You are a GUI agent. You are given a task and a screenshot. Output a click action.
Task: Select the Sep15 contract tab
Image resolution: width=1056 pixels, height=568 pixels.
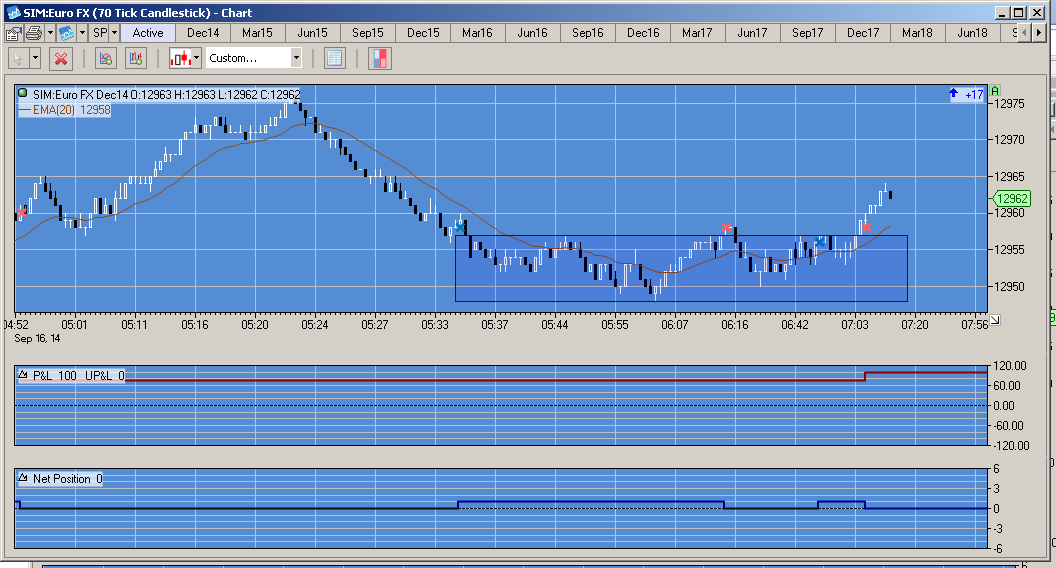pos(368,33)
